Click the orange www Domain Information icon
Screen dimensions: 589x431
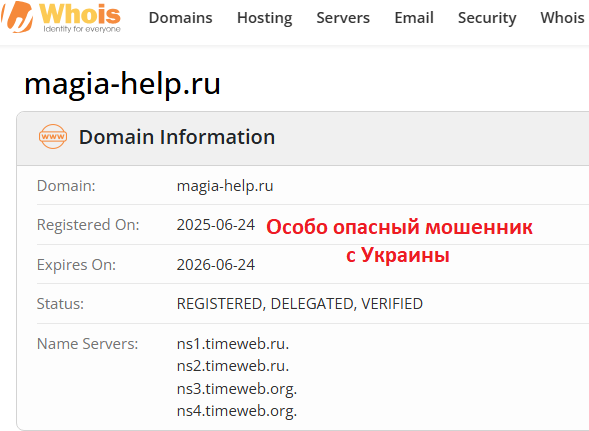pos(53,136)
